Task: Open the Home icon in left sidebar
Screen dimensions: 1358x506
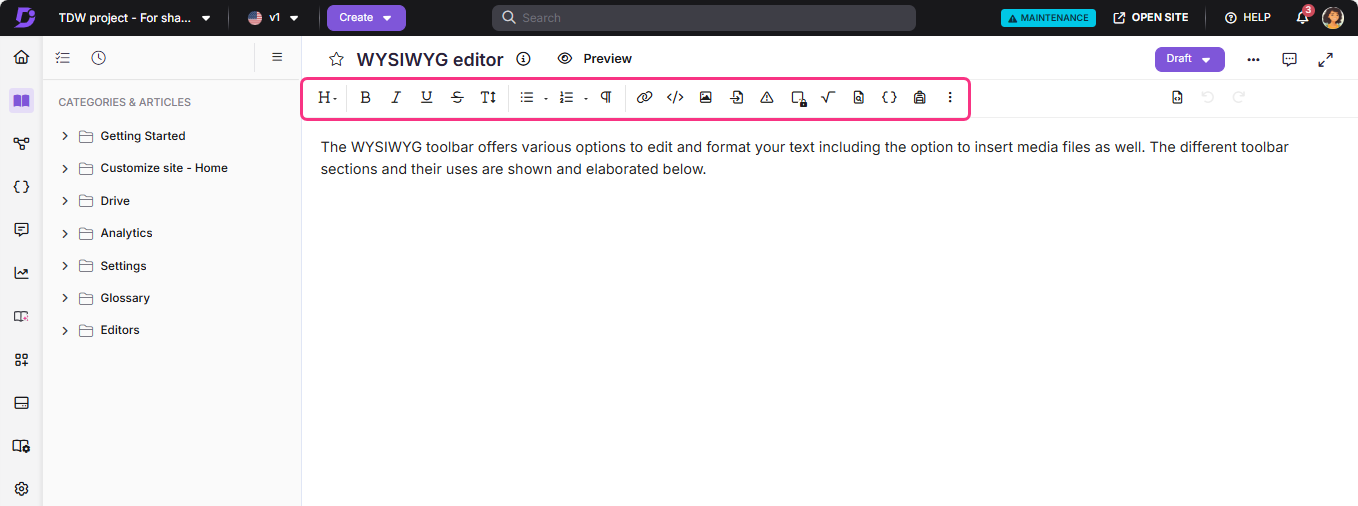Action: [x=21, y=57]
